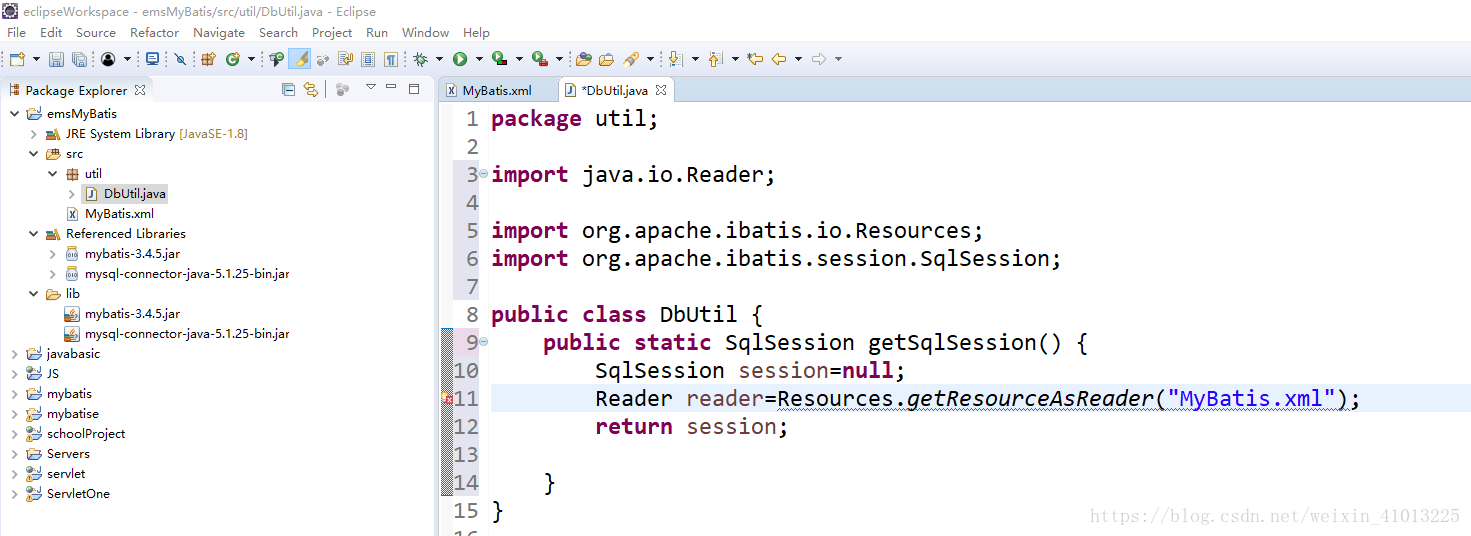The height and width of the screenshot is (536, 1471).
Task: Click Run External Tools toolbox icon
Action: [x=540, y=59]
